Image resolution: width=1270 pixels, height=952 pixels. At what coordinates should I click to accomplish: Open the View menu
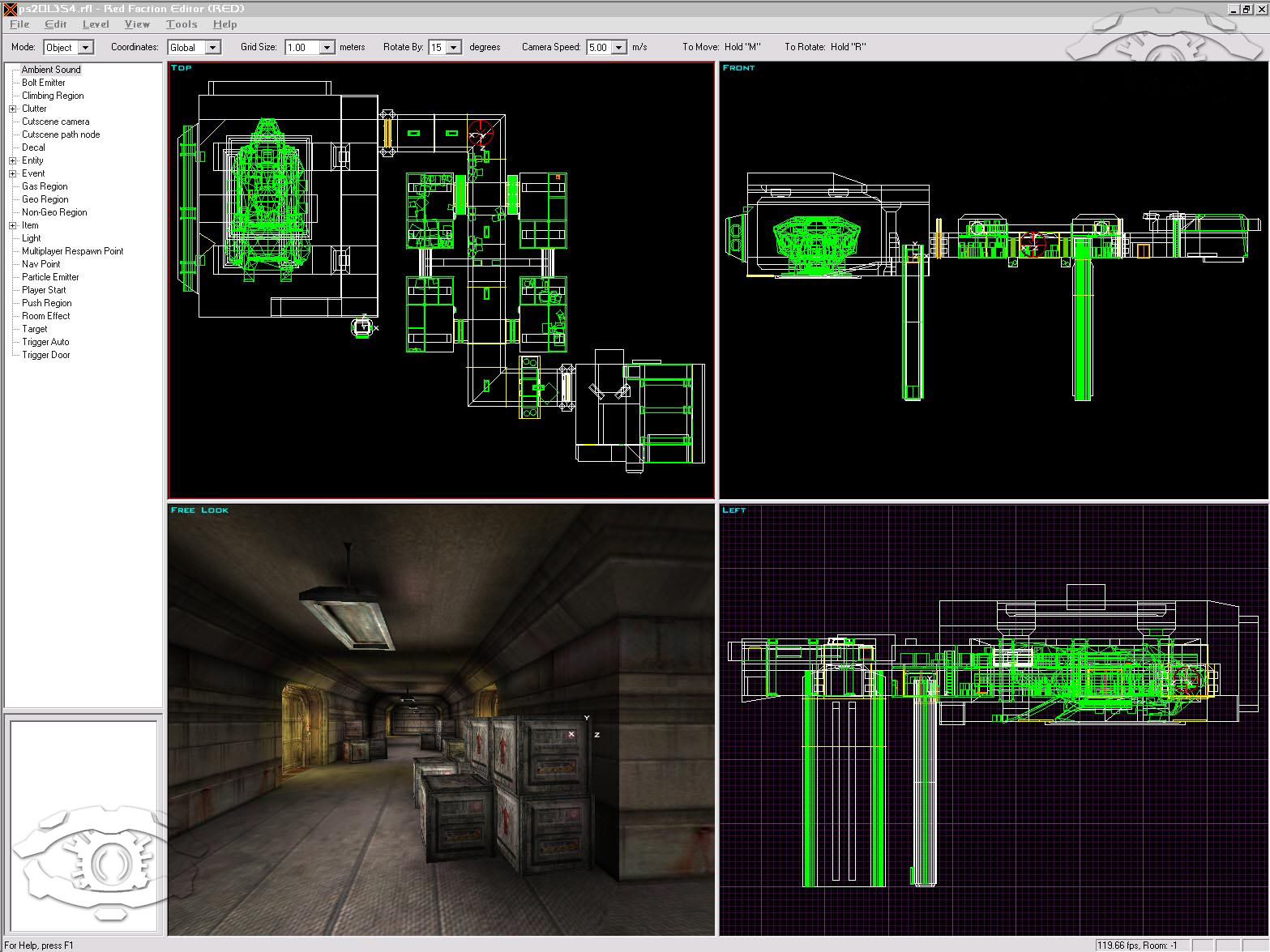(137, 24)
